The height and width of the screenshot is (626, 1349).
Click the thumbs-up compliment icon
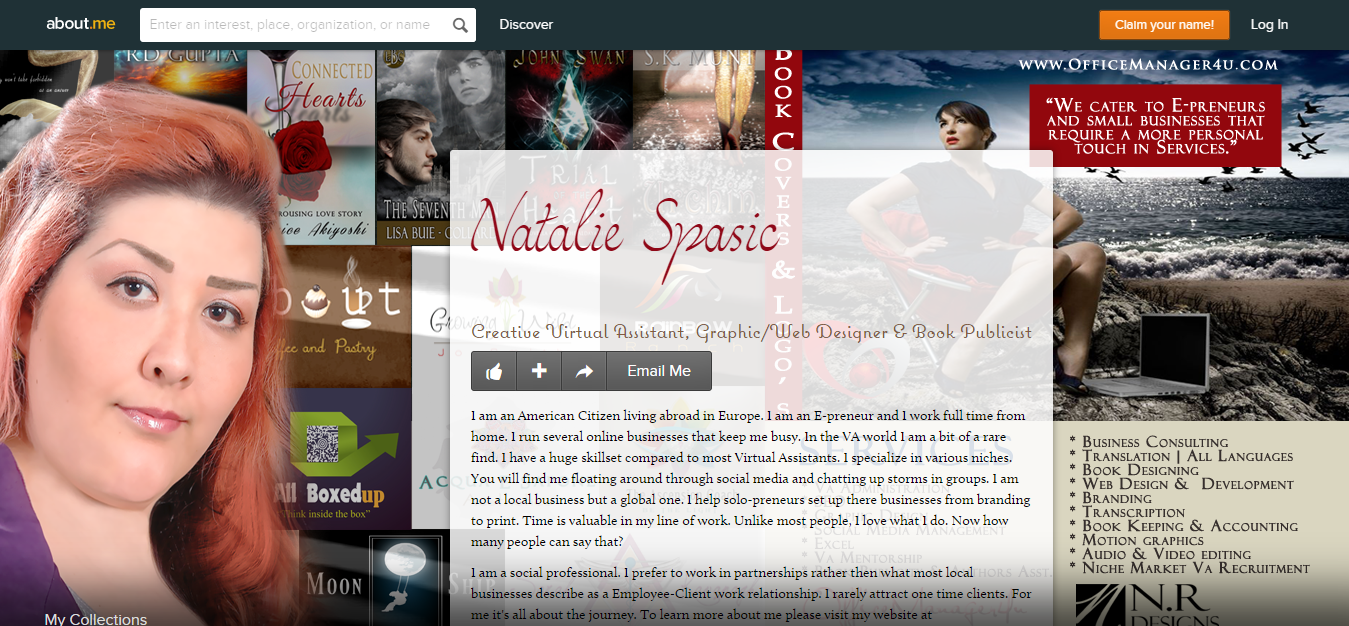point(494,371)
